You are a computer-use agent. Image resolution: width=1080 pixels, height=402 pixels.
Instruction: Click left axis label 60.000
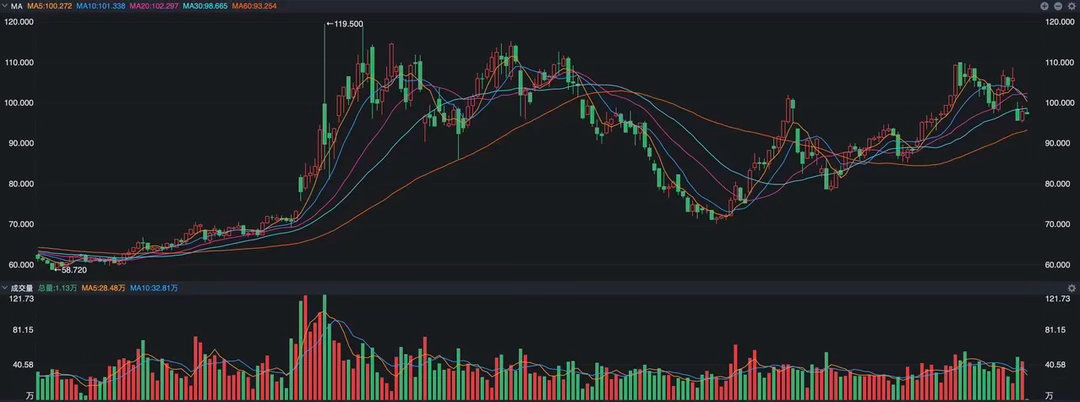(x=19, y=265)
